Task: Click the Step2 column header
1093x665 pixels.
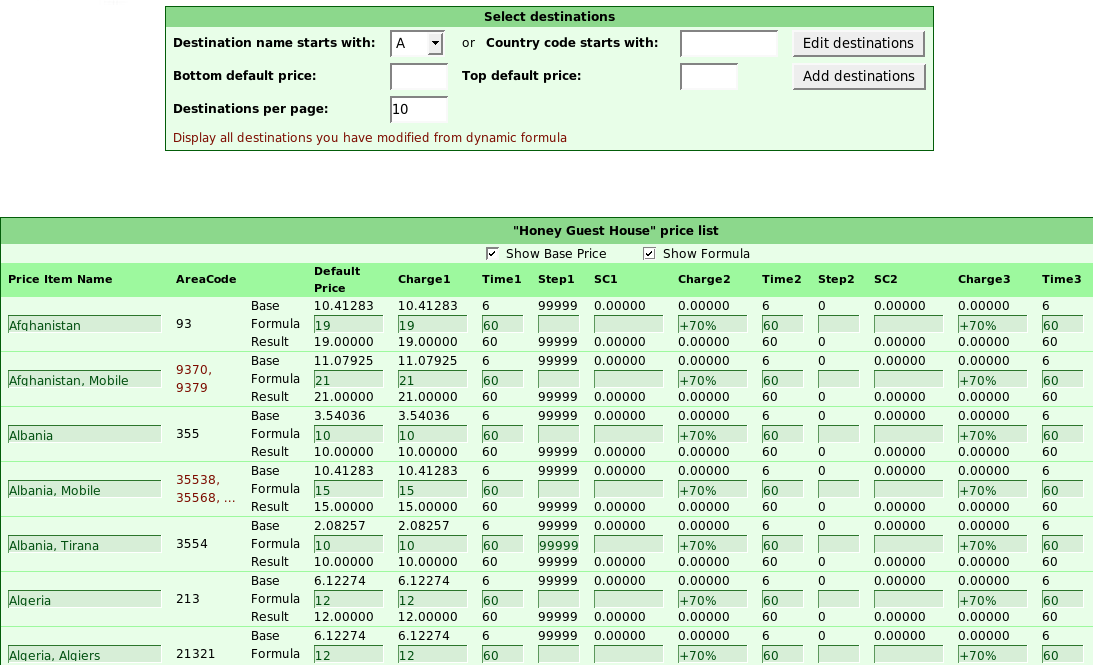Action: tap(836, 280)
